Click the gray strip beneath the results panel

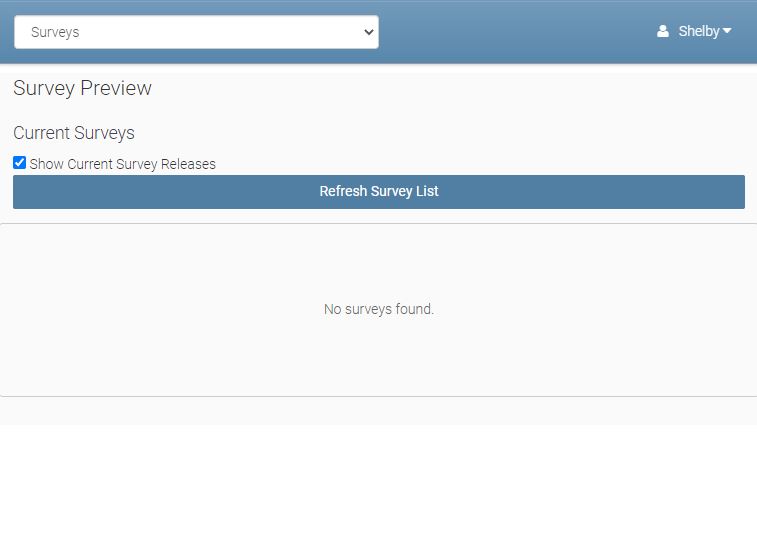(379, 410)
